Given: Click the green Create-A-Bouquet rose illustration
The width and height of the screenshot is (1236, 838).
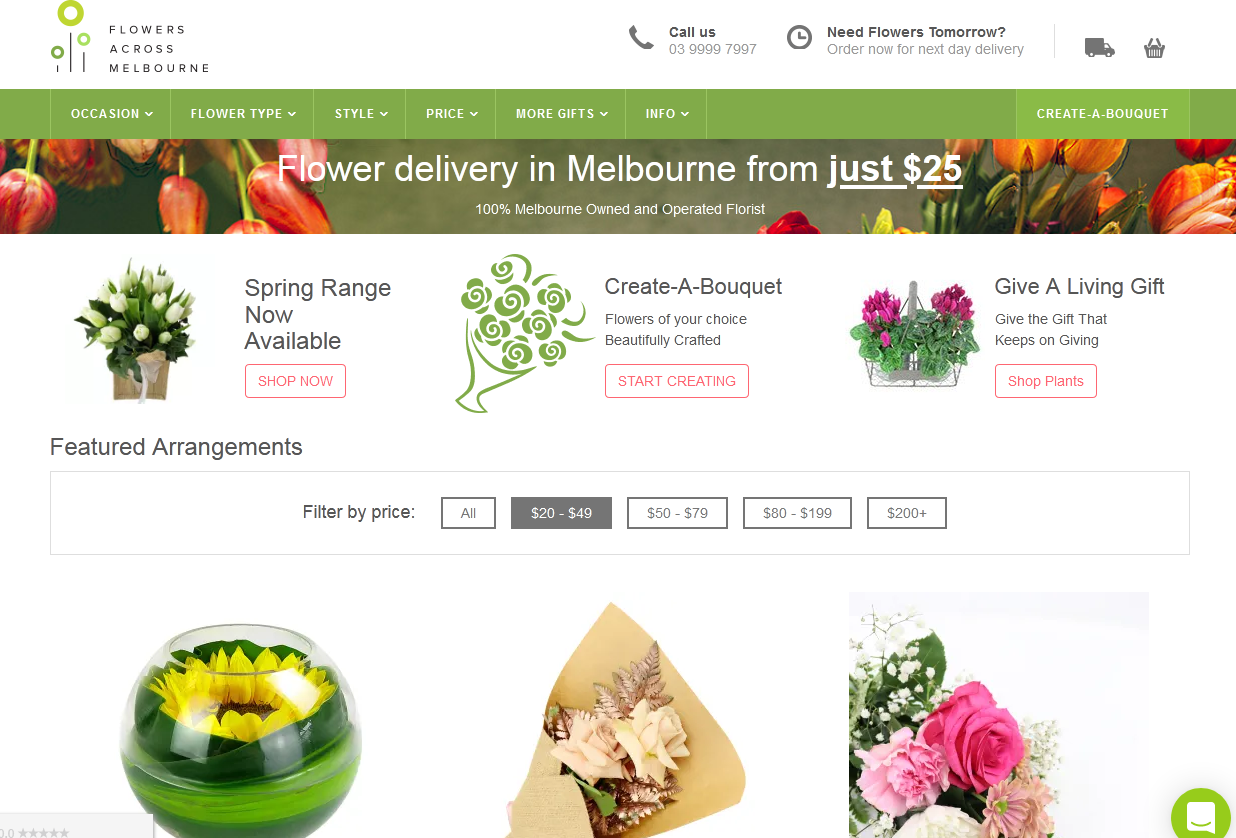Looking at the screenshot, I should [512, 332].
